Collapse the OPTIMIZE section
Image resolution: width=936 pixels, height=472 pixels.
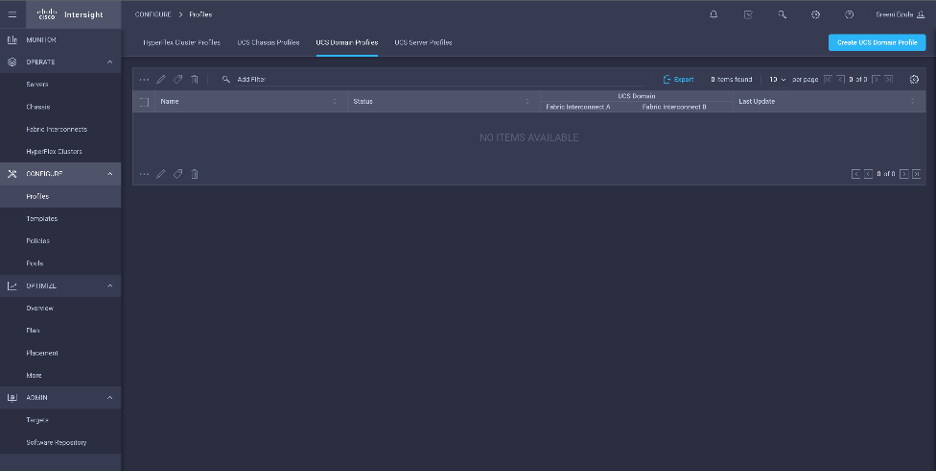pyautogui.click(x=110, y=286)
